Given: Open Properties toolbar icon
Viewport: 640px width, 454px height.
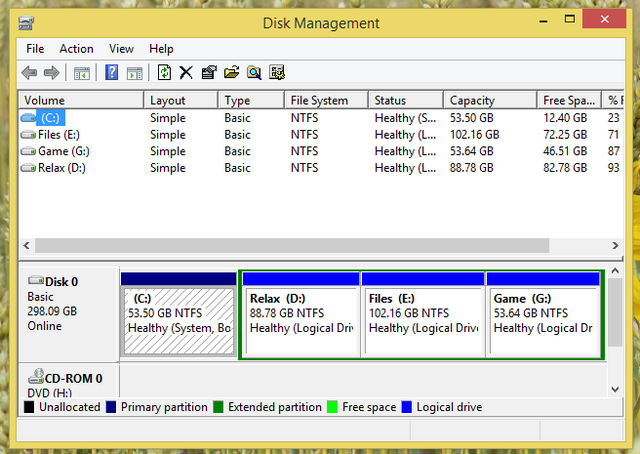Looking at the screenshot, I should (209, 73).
